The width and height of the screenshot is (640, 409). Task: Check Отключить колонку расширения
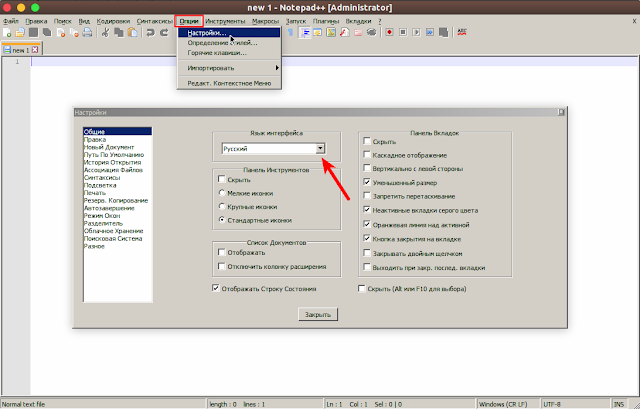(222, 266)
